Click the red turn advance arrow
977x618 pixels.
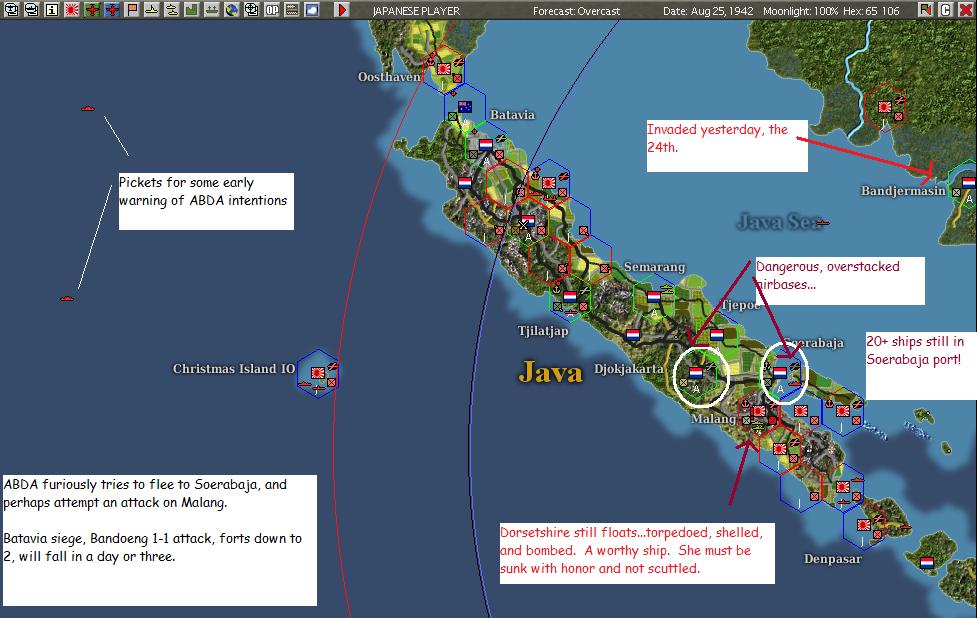click(340, 10)
